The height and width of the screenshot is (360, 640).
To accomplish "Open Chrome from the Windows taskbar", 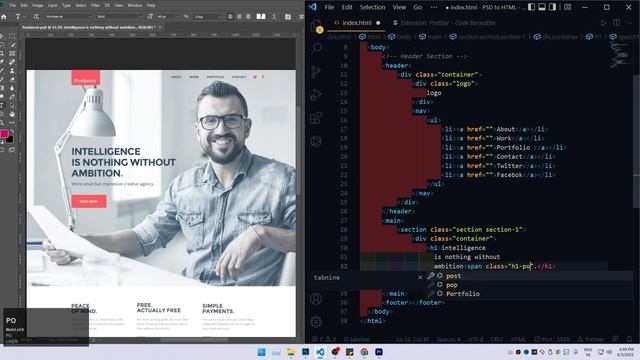I will click(x=364, y=352).
